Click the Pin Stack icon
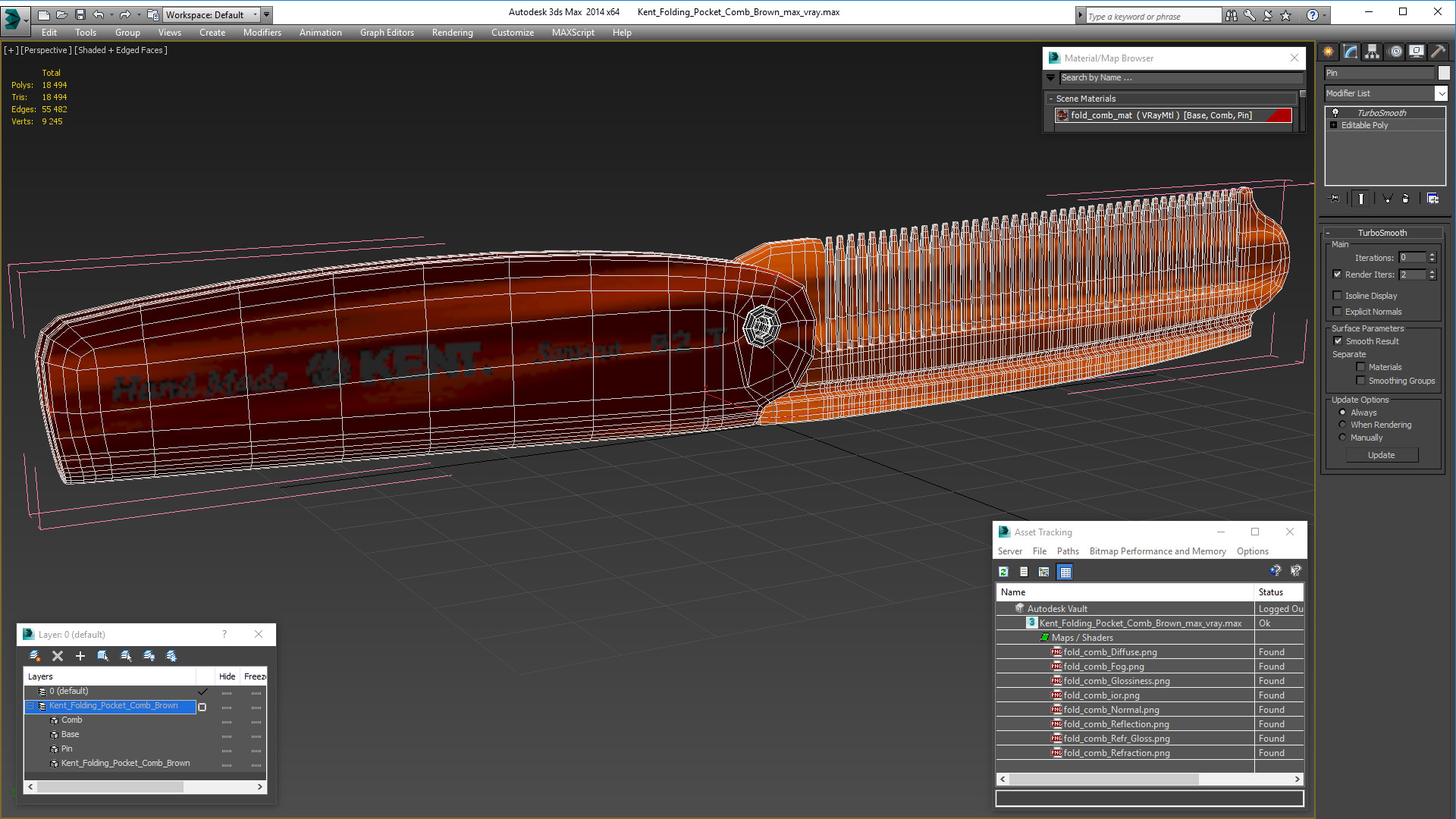The image size is (1456, 819). pos(1335,199)
